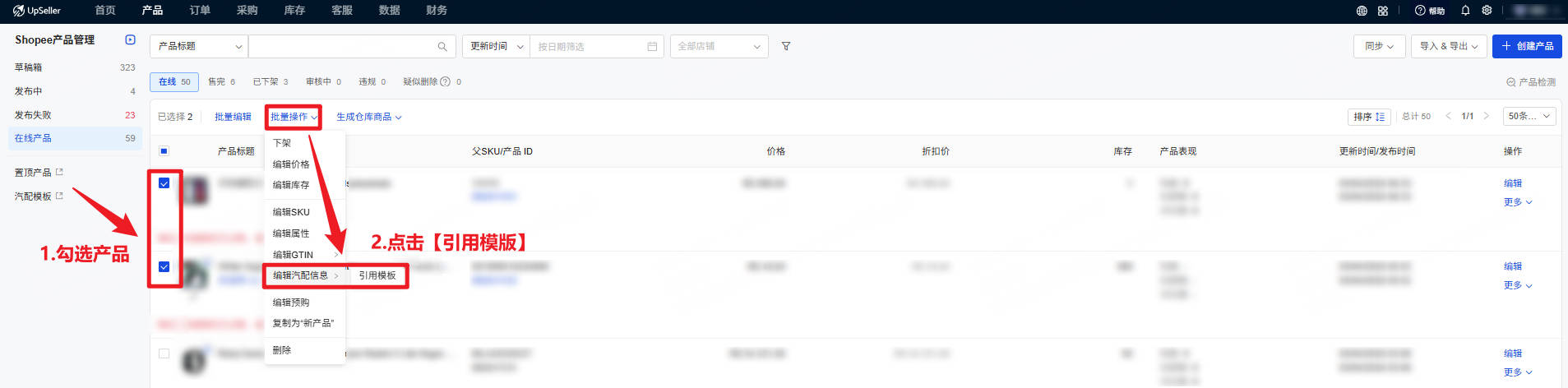Select 编辑库存 in batch menu
This screenshot has width=1568, height=388.
[304, 185]
